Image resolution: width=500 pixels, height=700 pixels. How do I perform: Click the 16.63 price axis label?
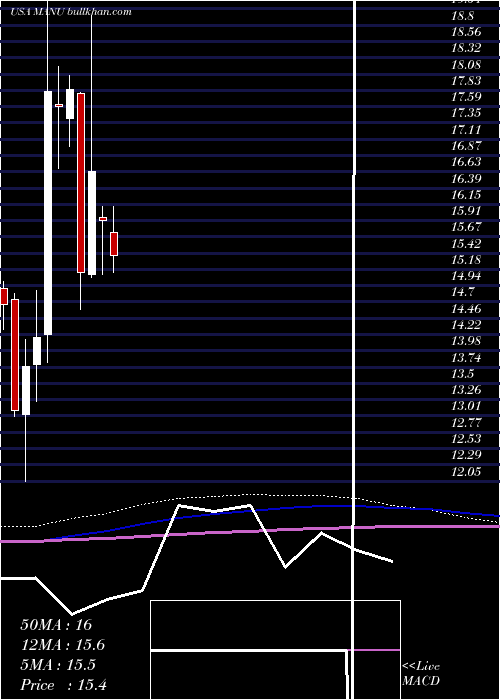point(466,162)
